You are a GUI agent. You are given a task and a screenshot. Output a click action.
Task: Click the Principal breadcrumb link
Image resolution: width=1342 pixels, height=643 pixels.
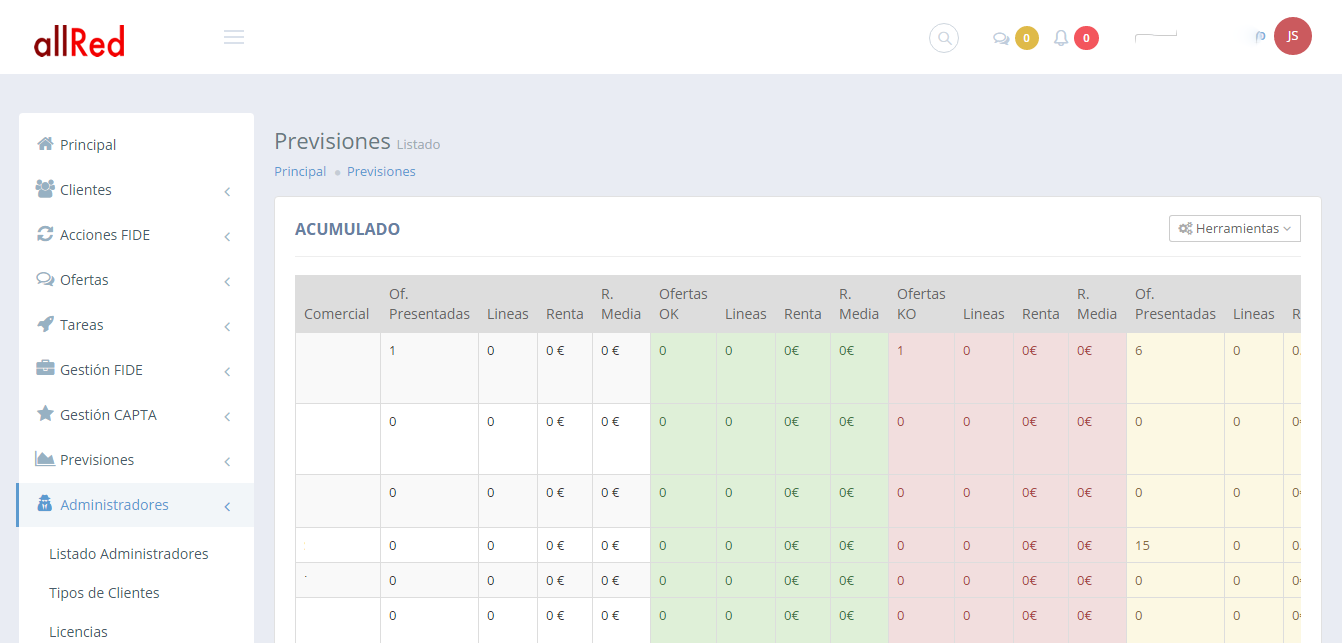coord(300,172)
